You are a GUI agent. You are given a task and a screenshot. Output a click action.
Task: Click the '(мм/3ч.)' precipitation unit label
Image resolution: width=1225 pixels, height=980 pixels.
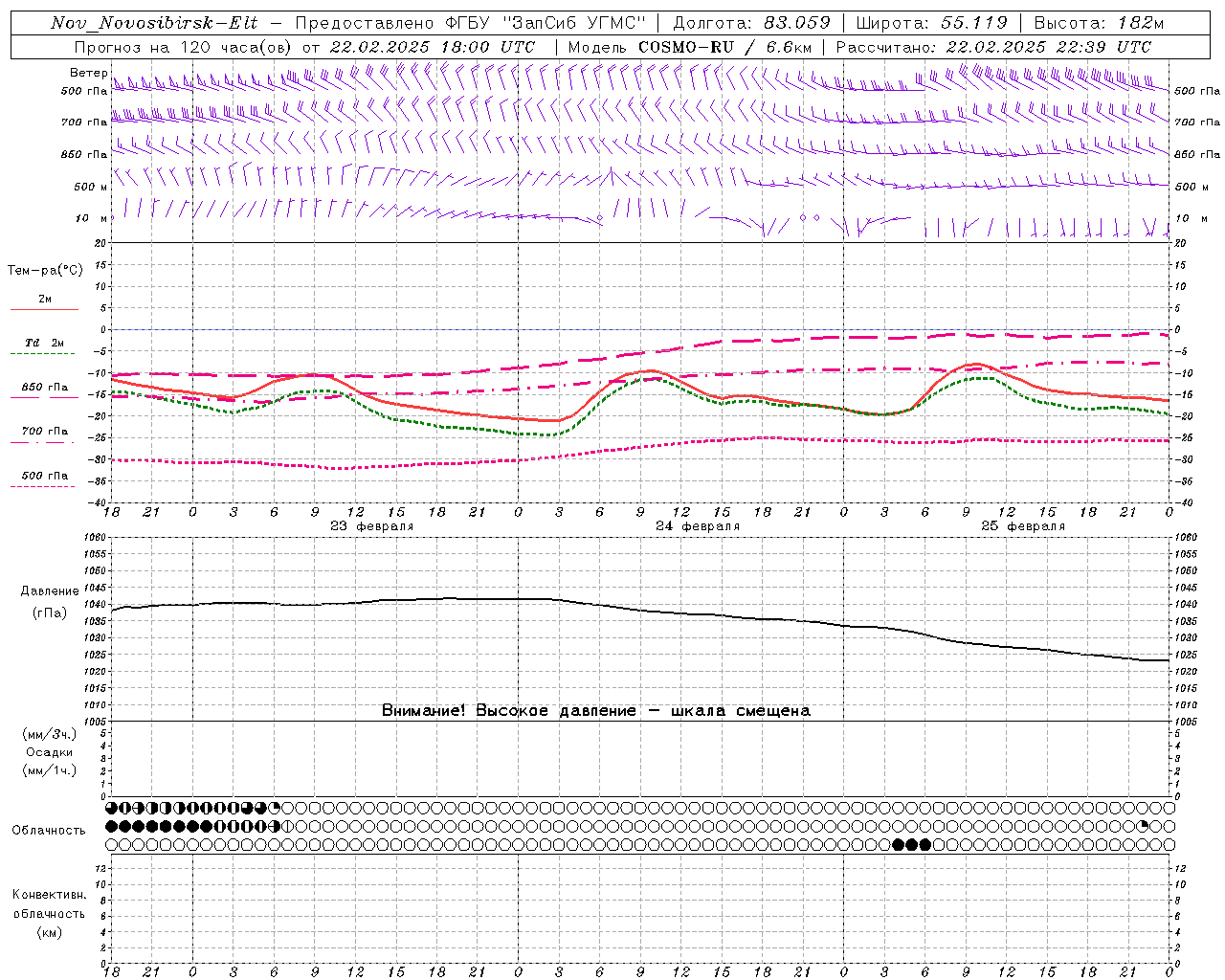(x=50, y=734)
